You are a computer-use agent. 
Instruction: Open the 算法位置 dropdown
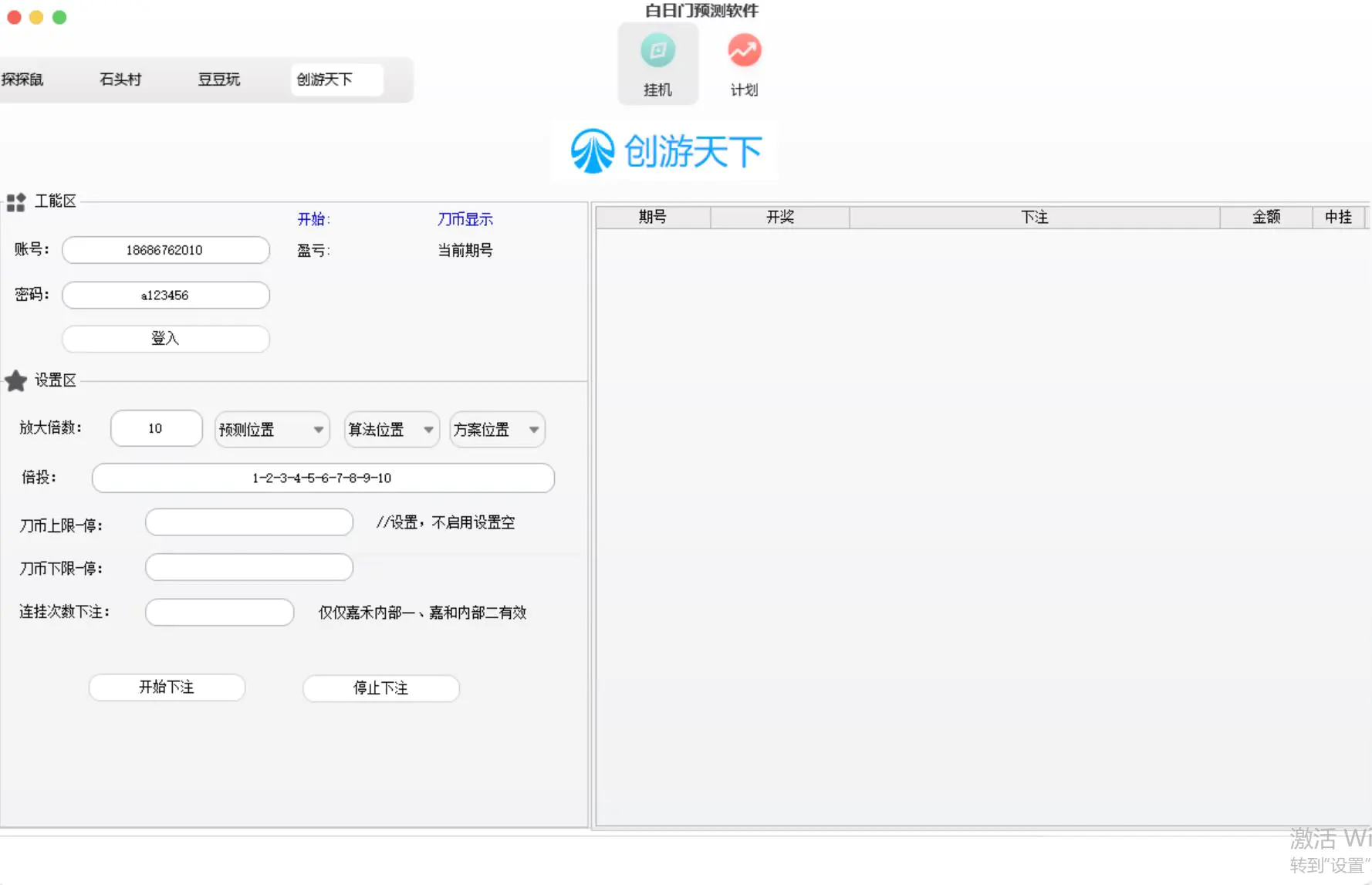coord(391,430)
